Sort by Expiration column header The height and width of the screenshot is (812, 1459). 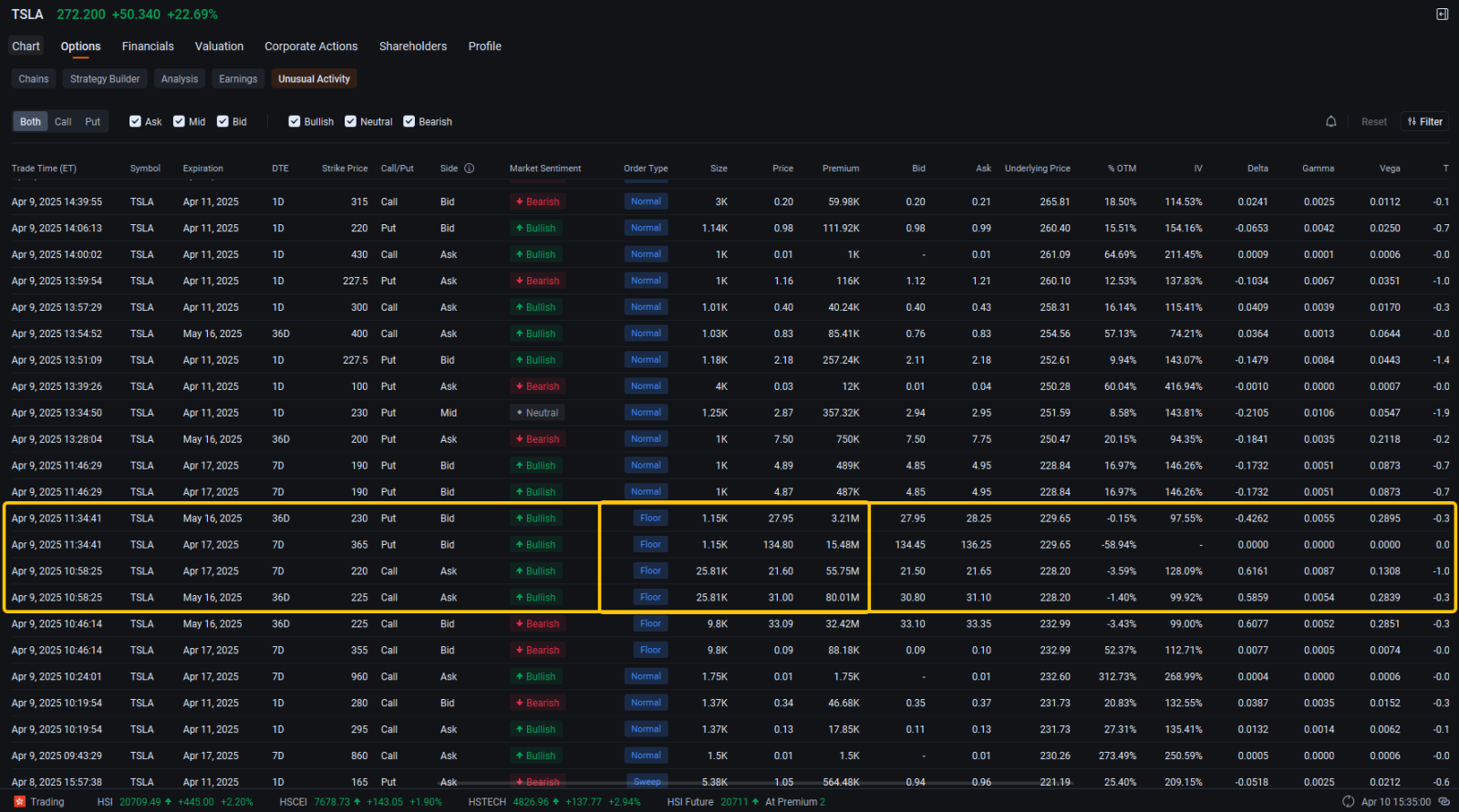pos(202,169)
